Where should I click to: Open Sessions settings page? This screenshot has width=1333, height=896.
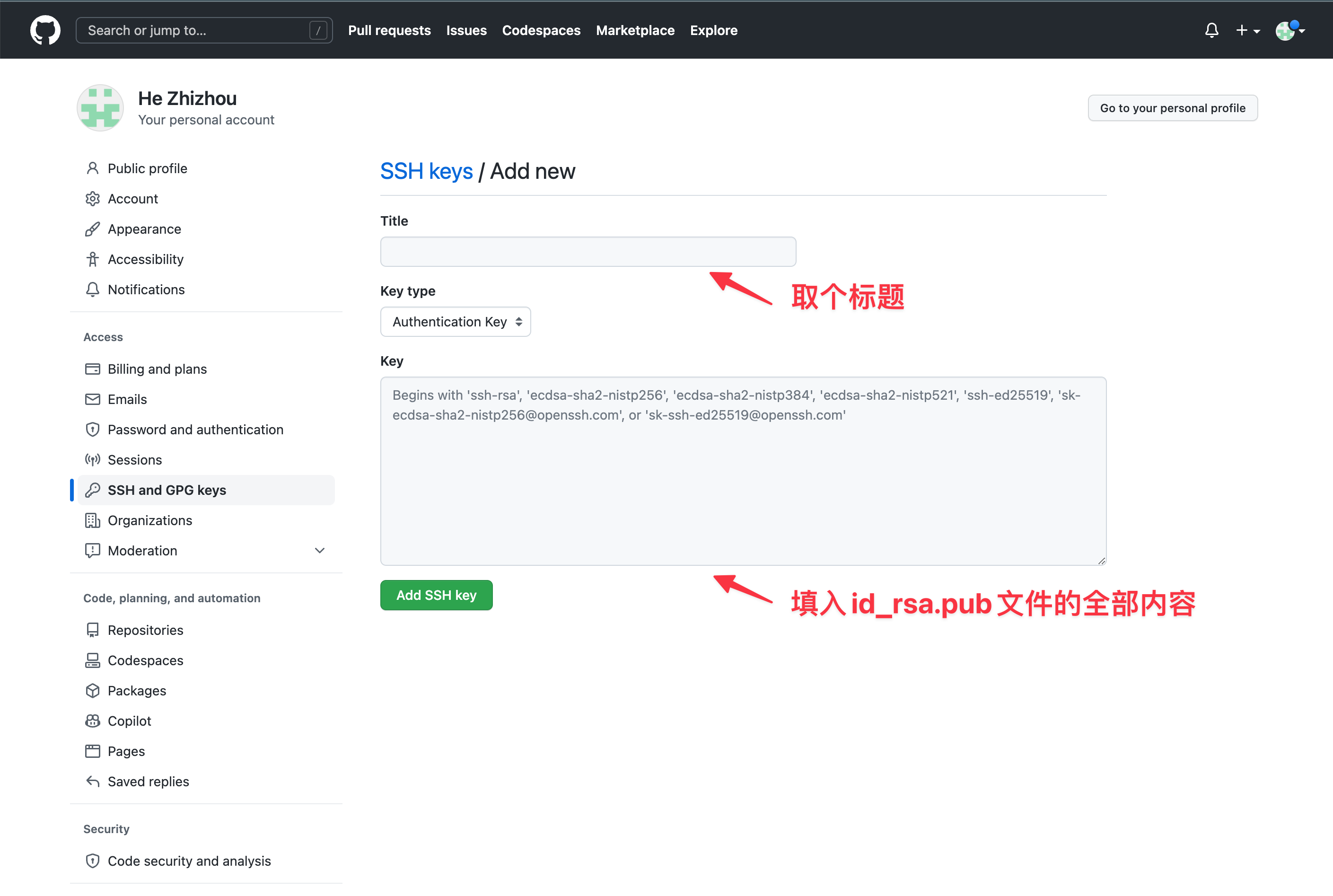click(x=206, y=459)
